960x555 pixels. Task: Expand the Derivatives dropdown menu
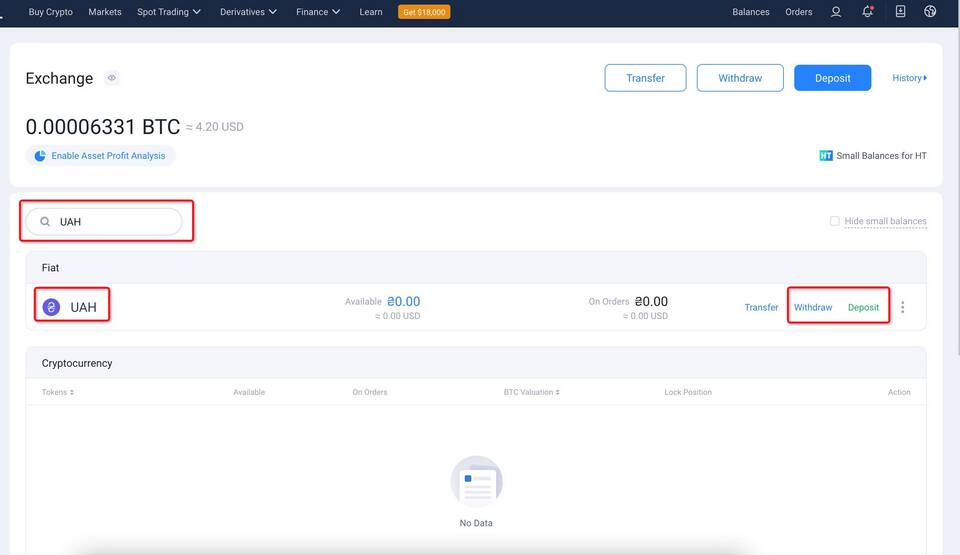pyautogui.click(x=250, y=12)
